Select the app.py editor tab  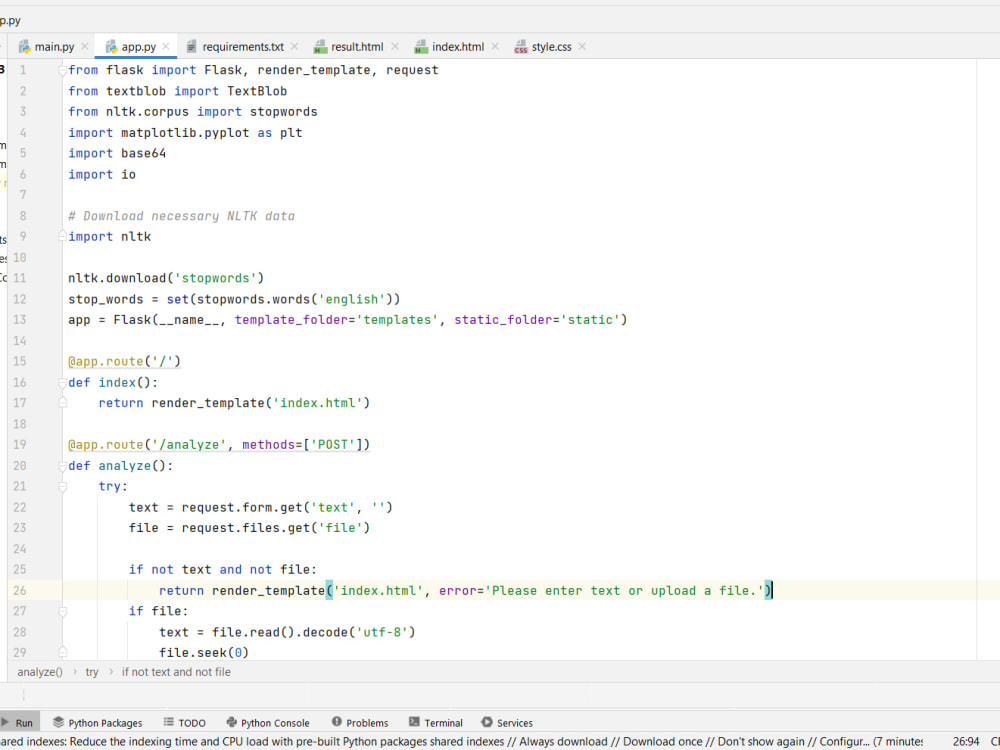[x=138, y=47]
